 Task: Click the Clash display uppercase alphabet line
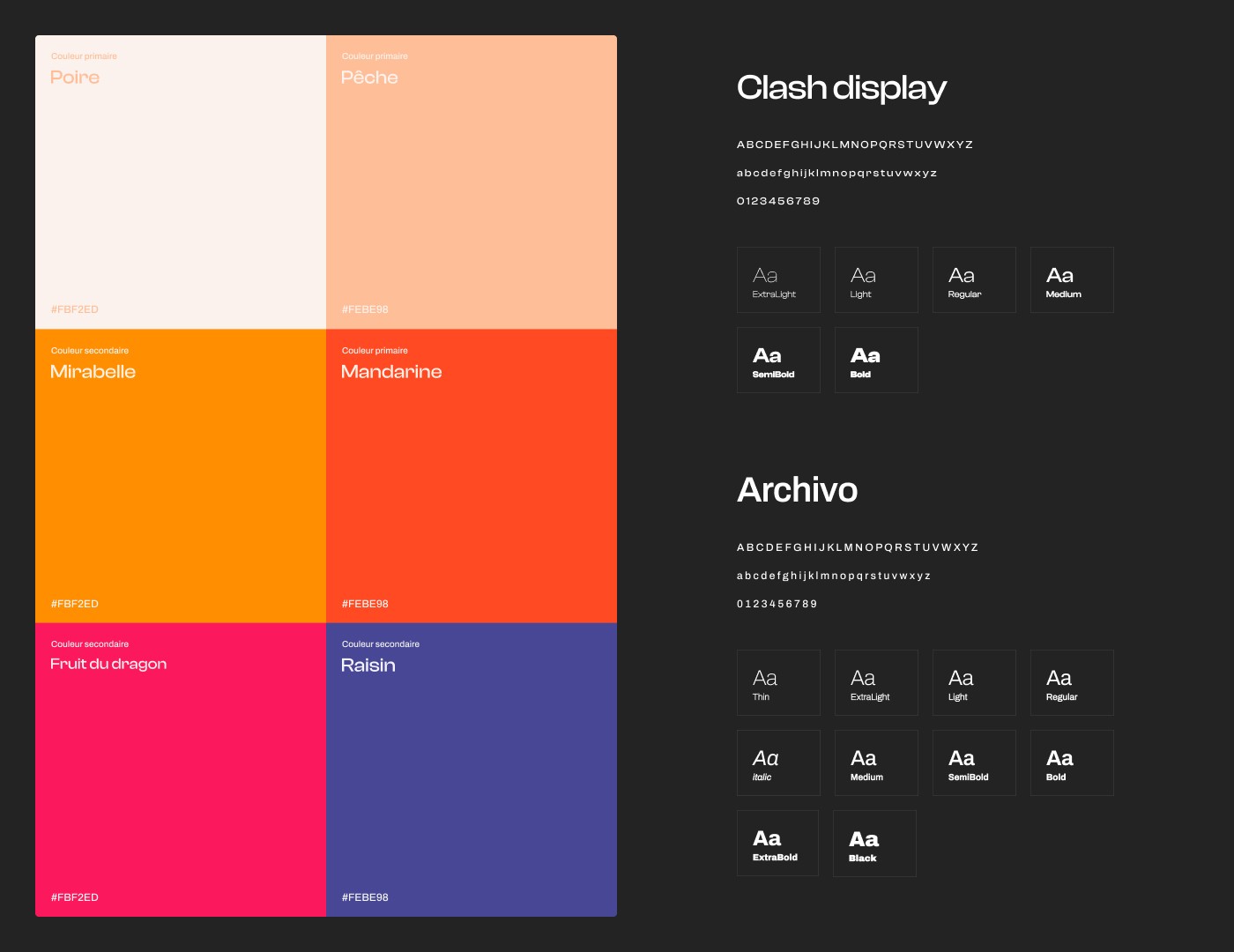click(855, 145)
